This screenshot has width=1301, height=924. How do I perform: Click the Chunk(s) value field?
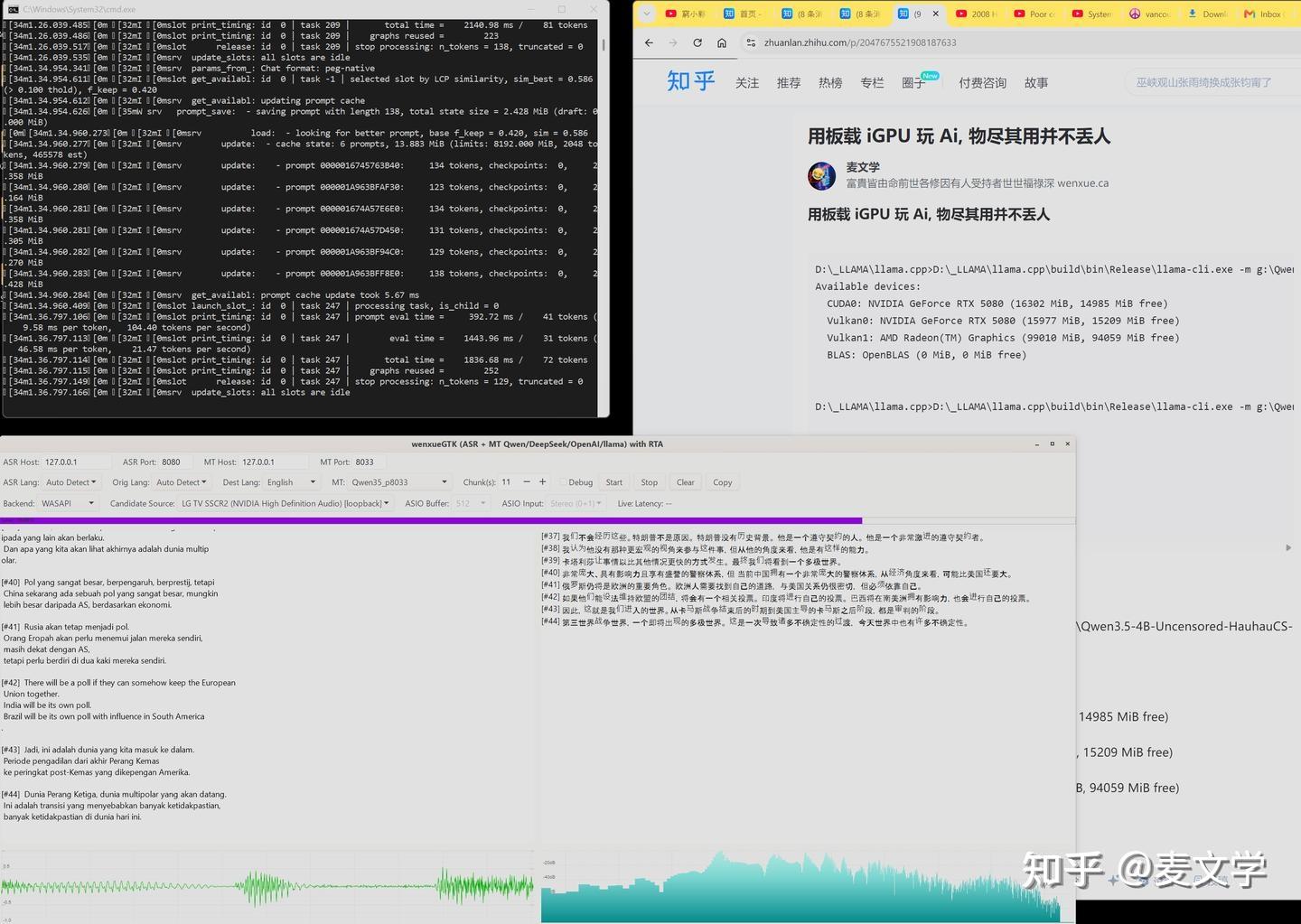[x=508, y=482]
